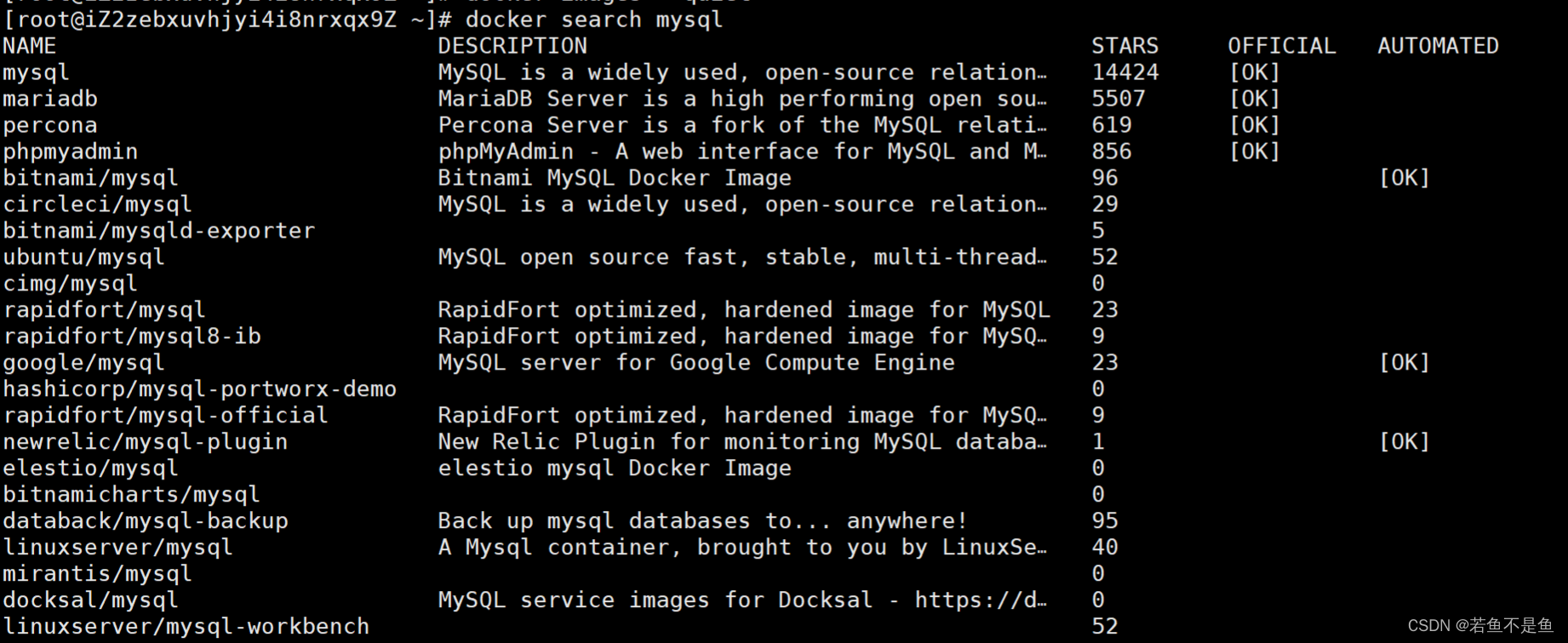Click the databack/mysql-backup image name
This screenshot has width=1568, height=643.
[146, 521]
